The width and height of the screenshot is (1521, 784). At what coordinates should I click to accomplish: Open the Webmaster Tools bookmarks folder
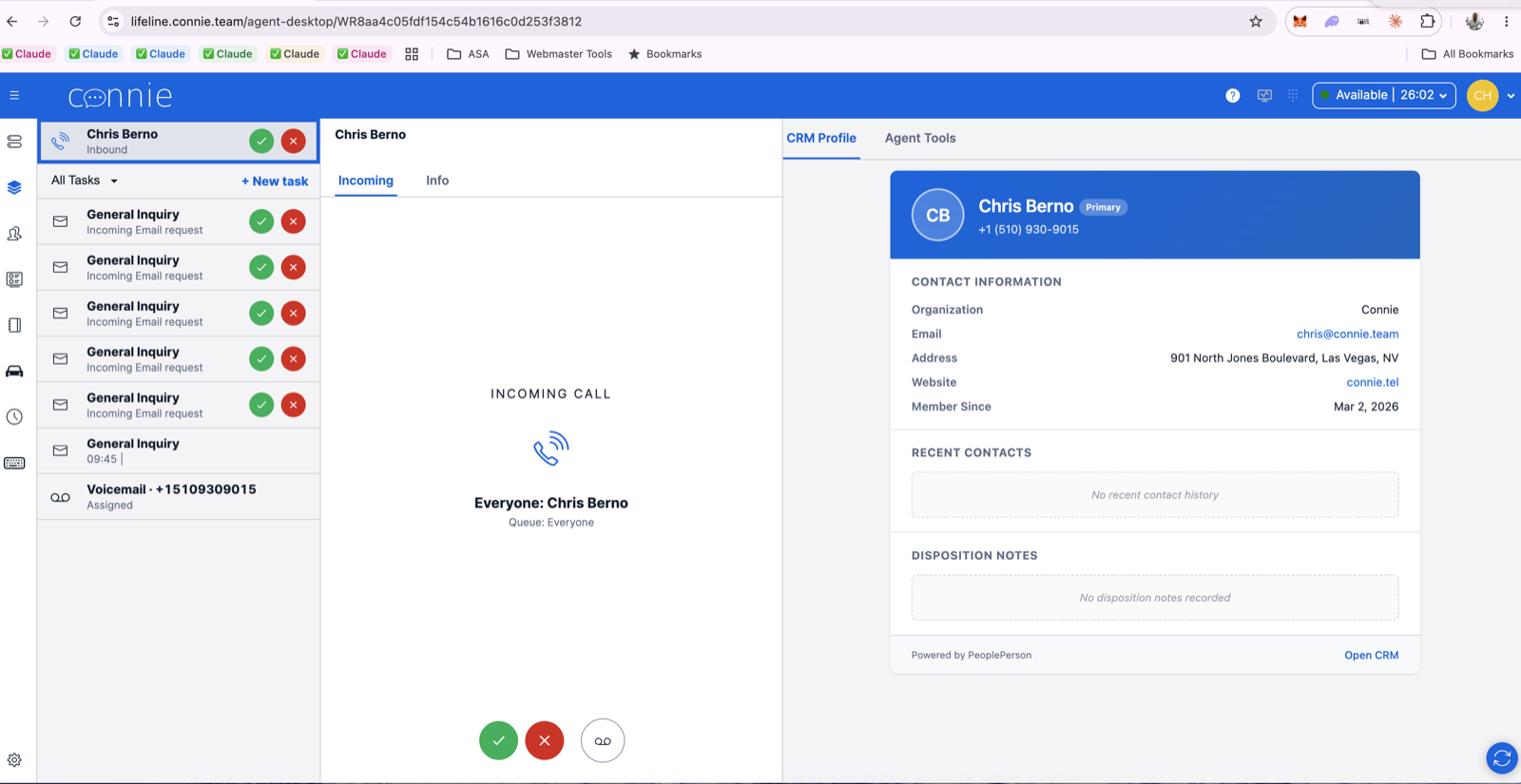558,54
